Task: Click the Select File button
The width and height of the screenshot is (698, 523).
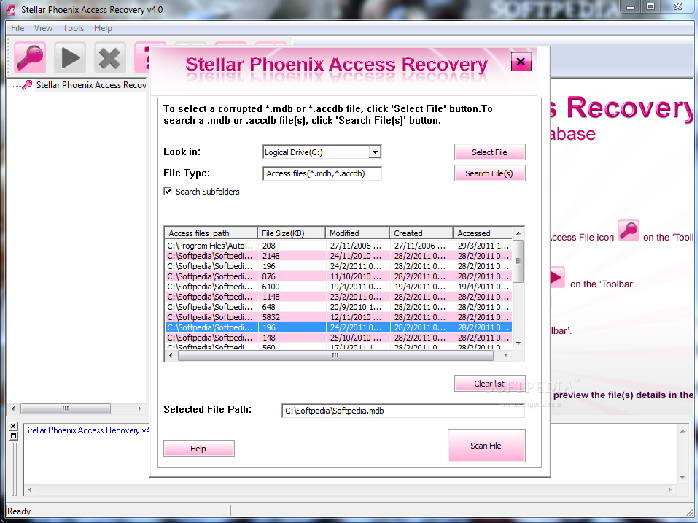Action: point(490,152)
